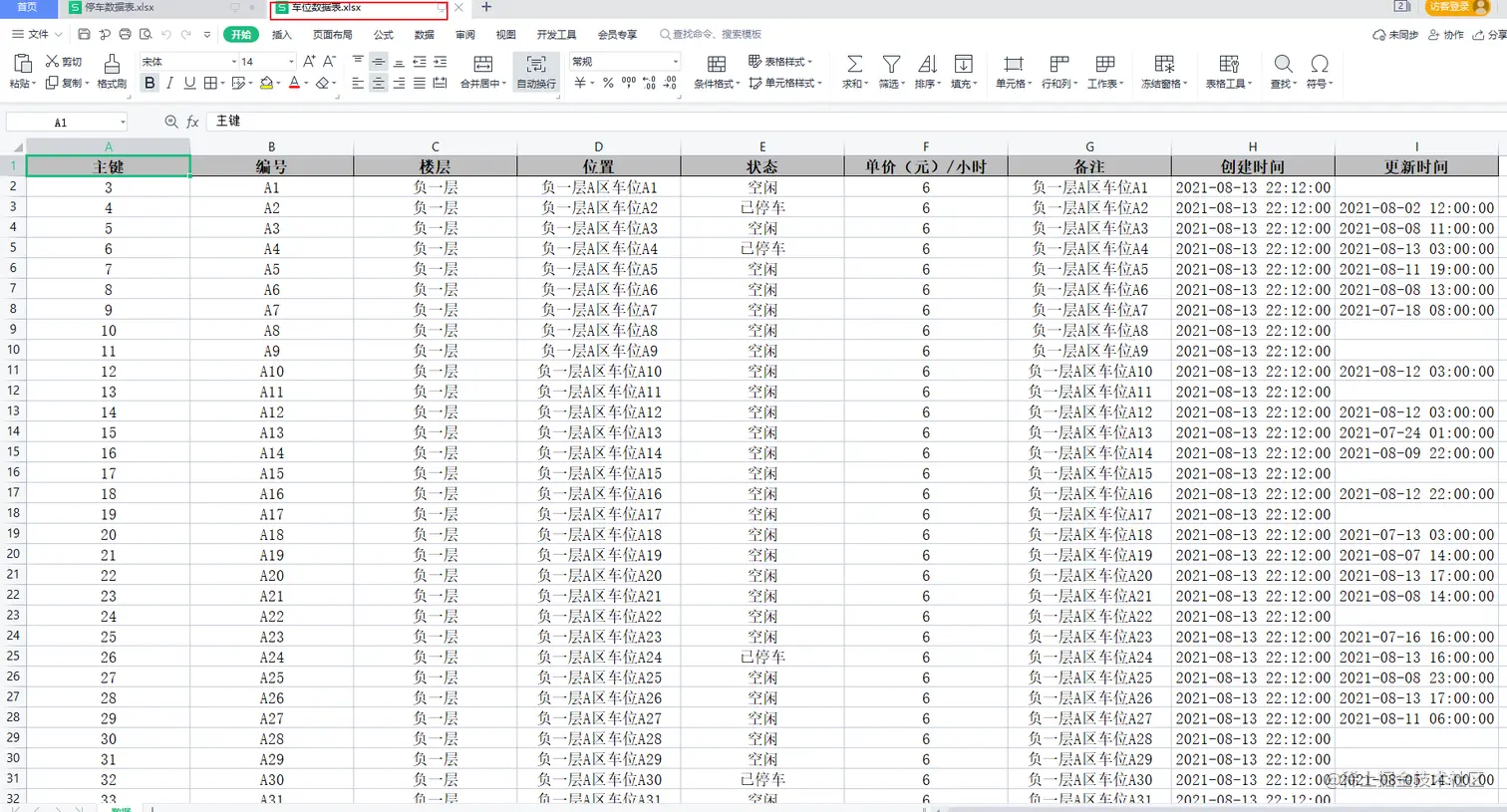Click the Freeze Panes (冻结窗格) icon
This screenshot has width=1507, height=812.
coord(1164,64)
